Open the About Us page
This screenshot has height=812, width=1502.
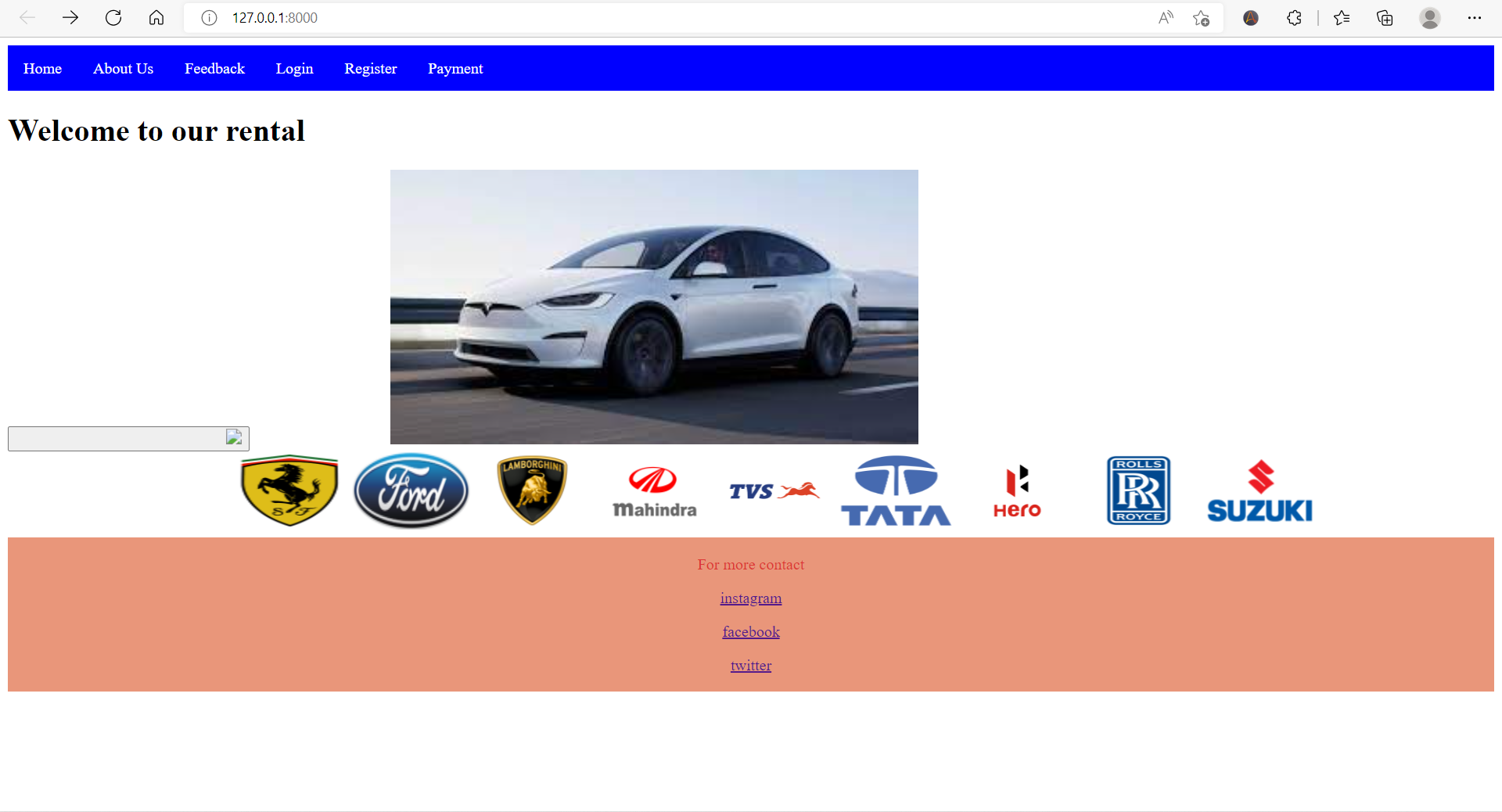(x=123, y=69)
